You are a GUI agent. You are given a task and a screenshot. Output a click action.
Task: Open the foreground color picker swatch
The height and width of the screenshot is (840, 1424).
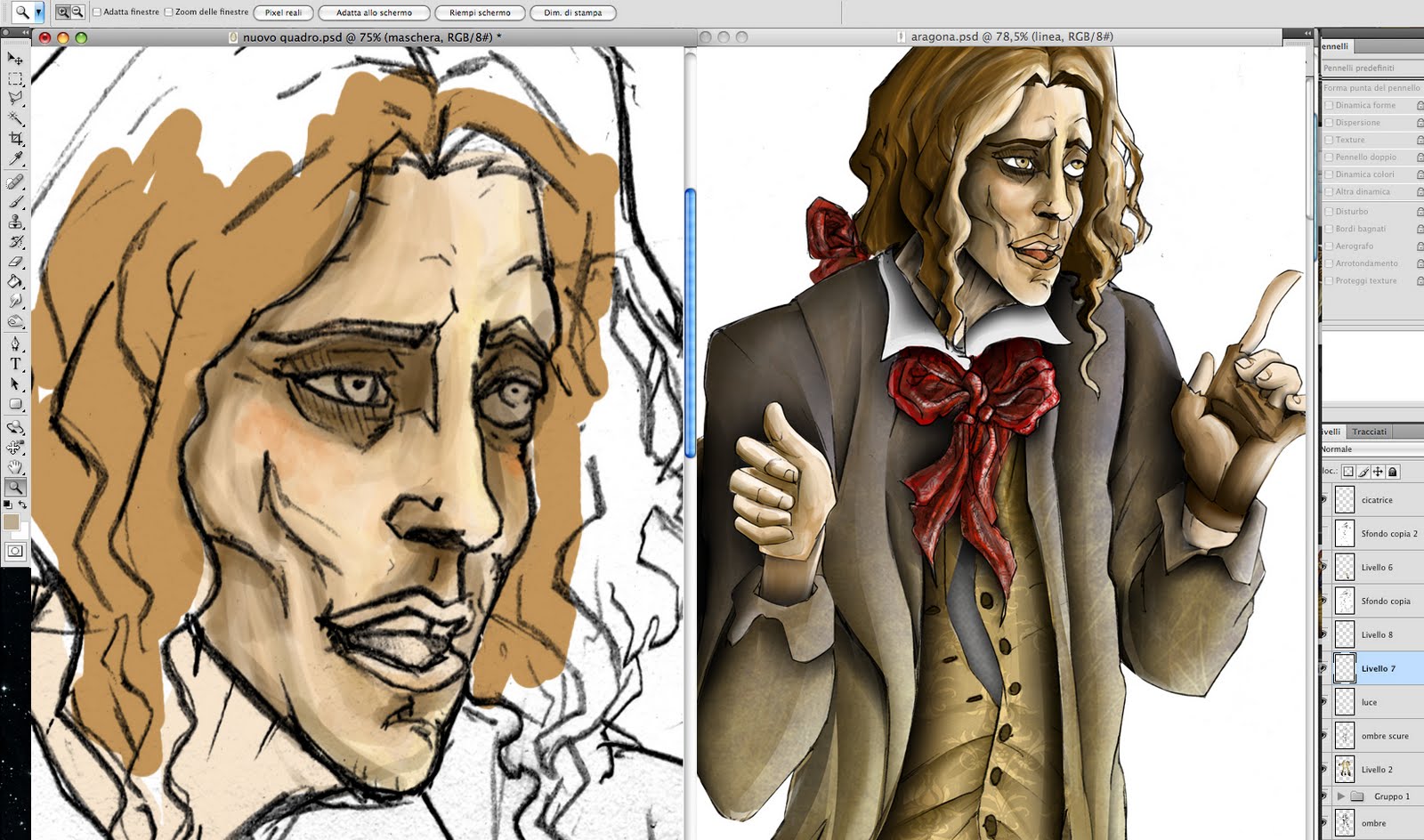tap(11, 522)
